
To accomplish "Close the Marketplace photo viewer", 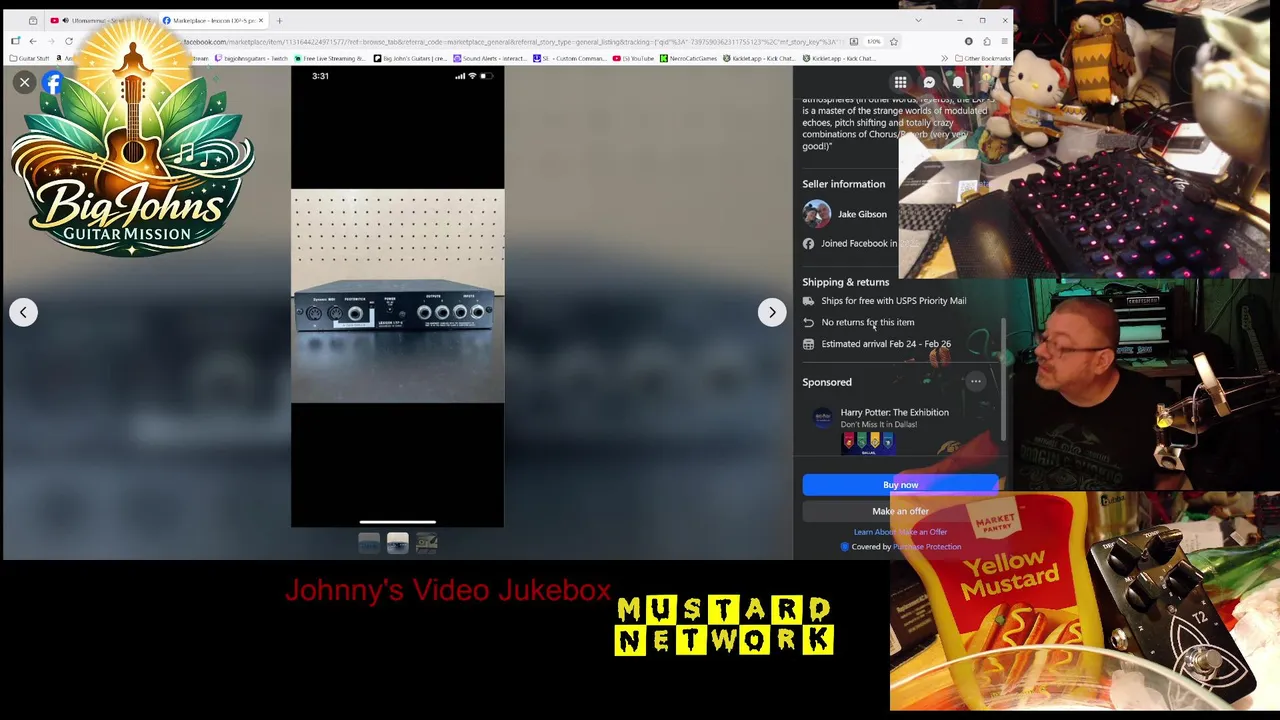I will pyautogui.click(x=24, y=82).
